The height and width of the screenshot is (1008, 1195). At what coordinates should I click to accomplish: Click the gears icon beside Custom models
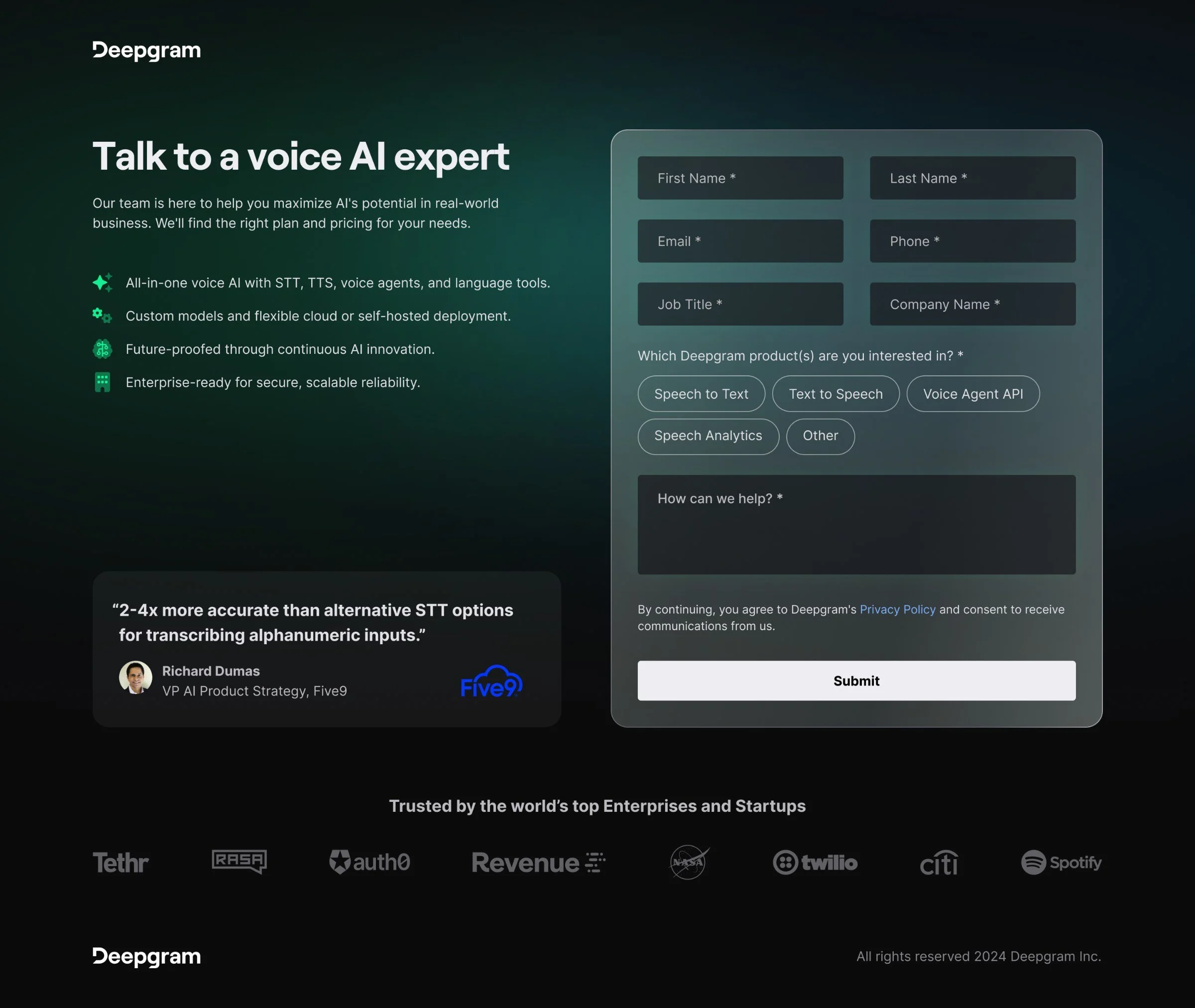click(102, 316)
